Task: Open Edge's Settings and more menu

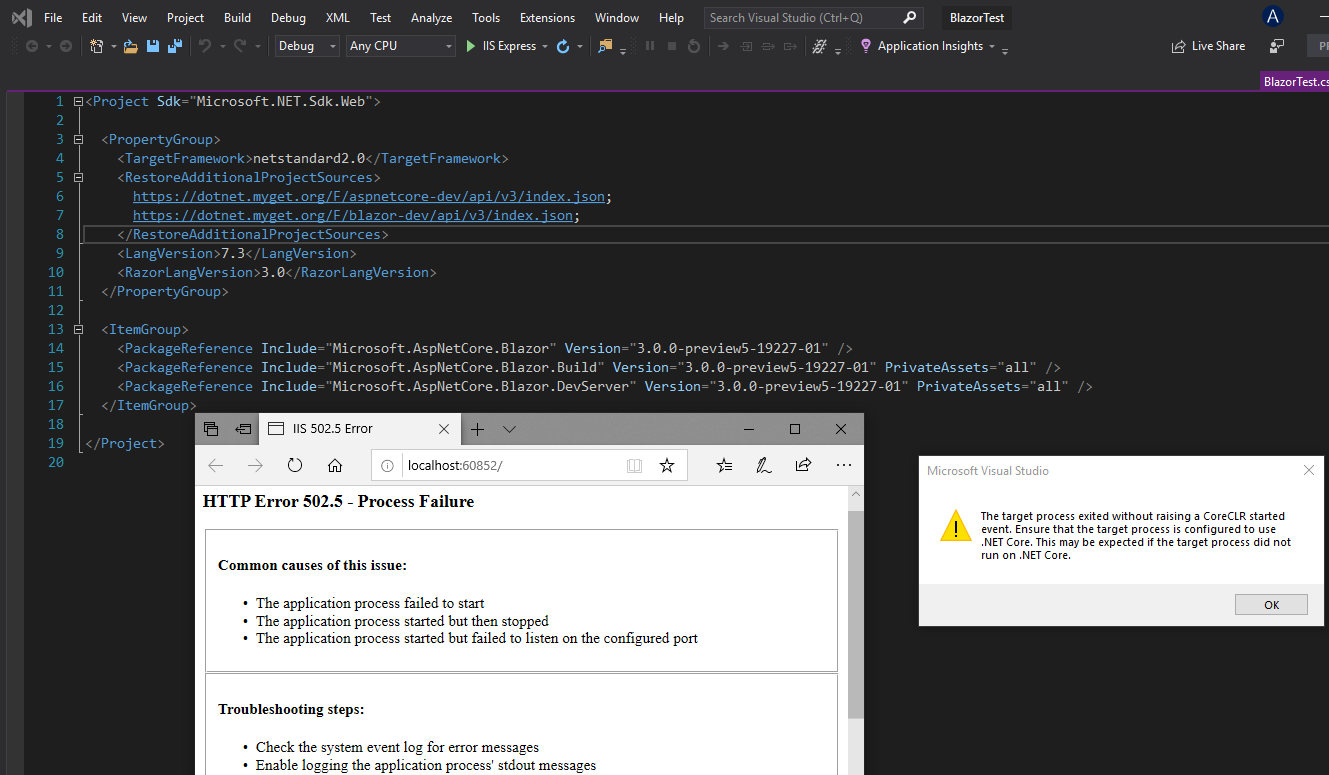Action: click(844, 464)
